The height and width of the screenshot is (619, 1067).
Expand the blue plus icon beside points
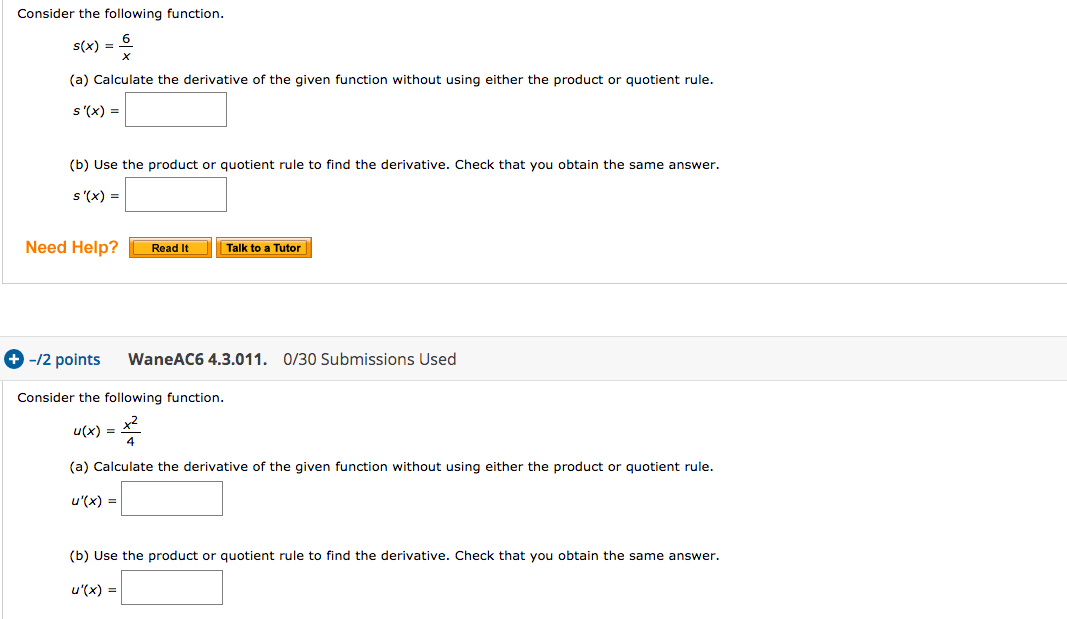[14, 359]
